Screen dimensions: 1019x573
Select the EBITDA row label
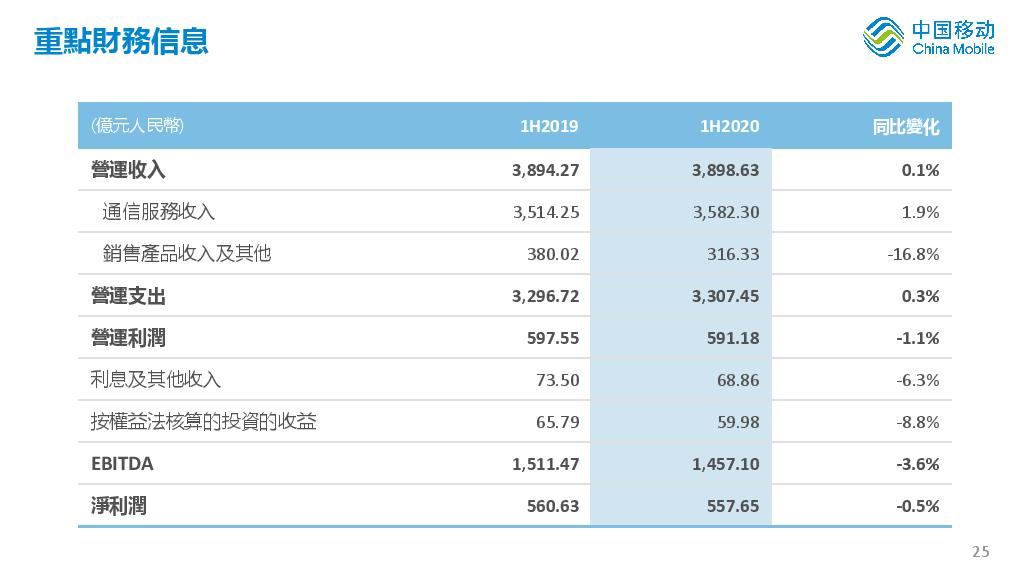point(122,464)
